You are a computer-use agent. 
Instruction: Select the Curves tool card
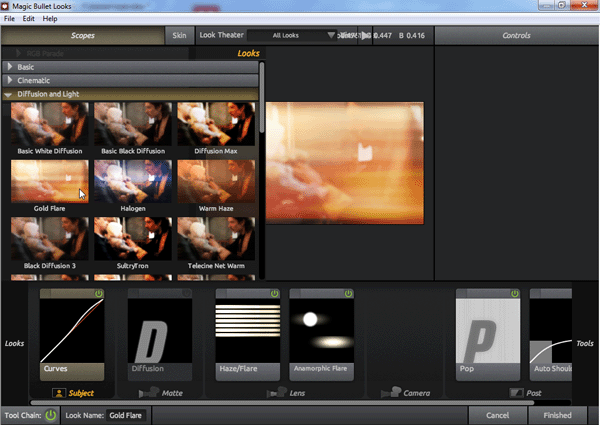(72, 335)
